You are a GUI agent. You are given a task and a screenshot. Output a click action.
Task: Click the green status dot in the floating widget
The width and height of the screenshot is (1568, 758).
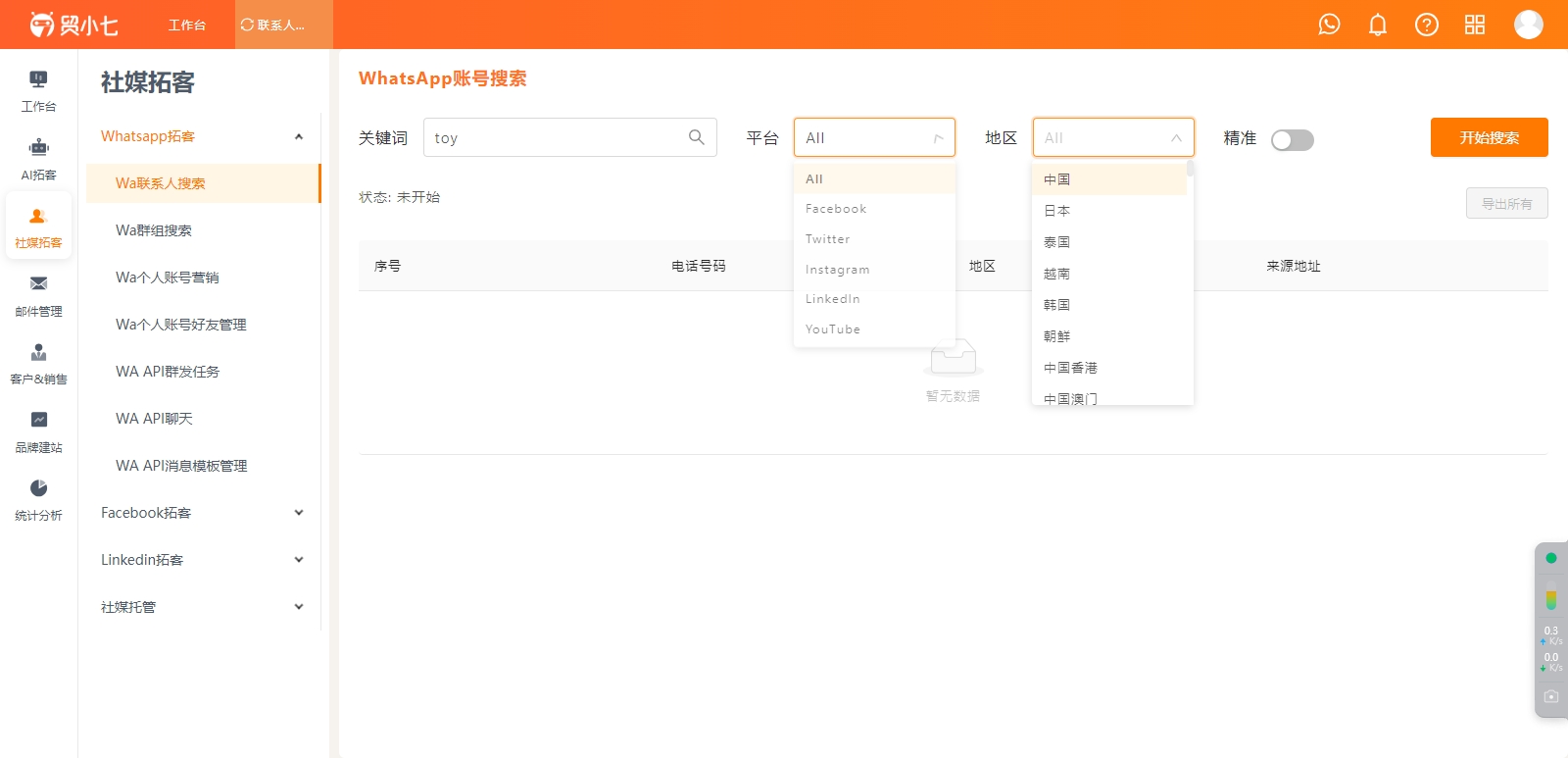(x=1551, y=558)
